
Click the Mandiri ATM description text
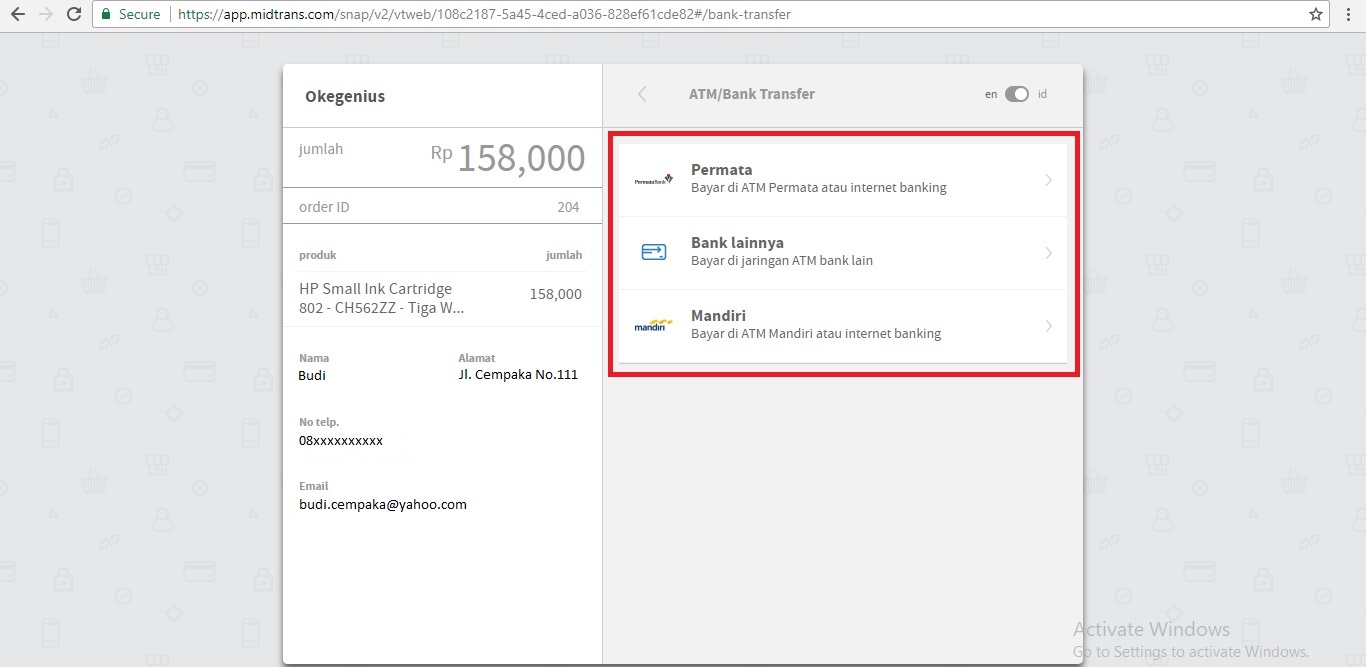(x=815, y=334)
